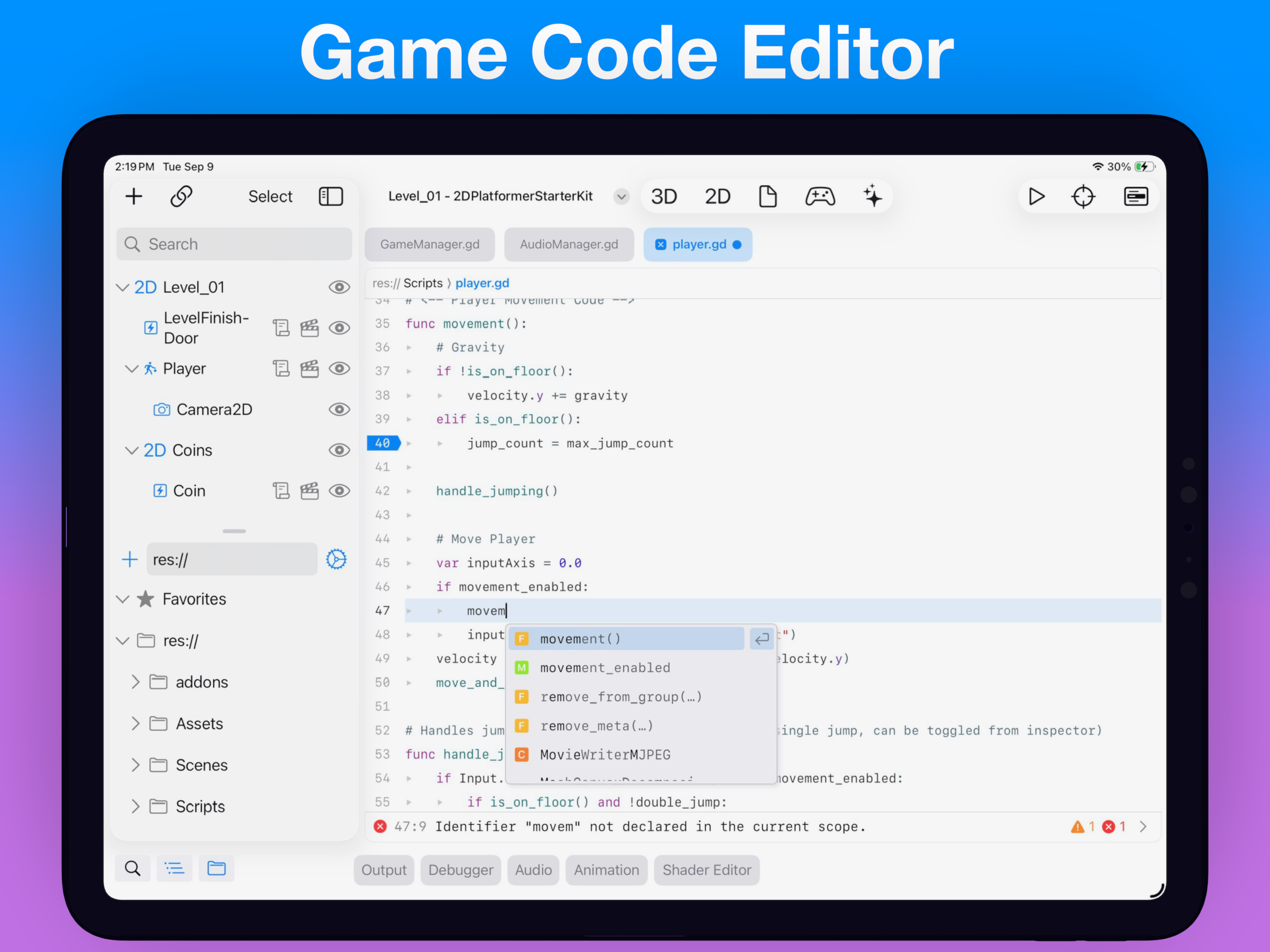
Task: Open the scene title dropdown arrow
Action: pos(621,197)
